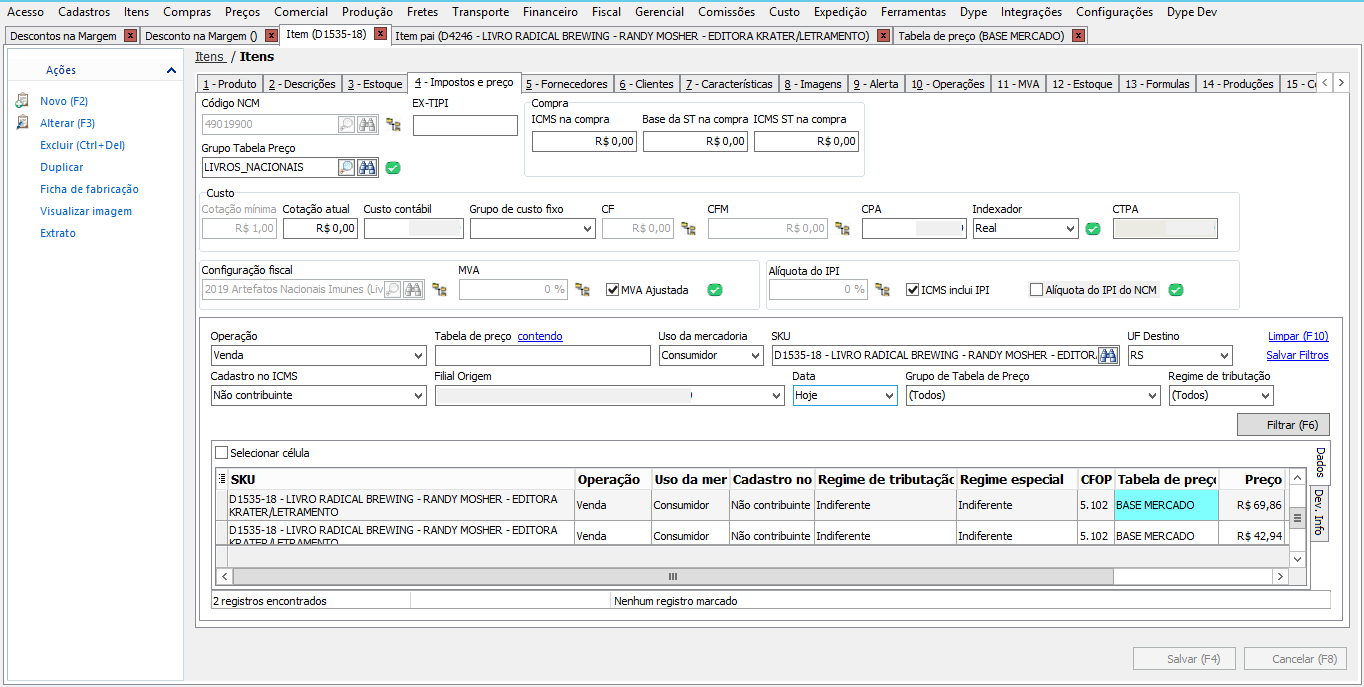Close the Tabela de preço (BASE MERCADO) tab
The width and height of the screenshot is (1364, 687).
(x=1076, y=36)
